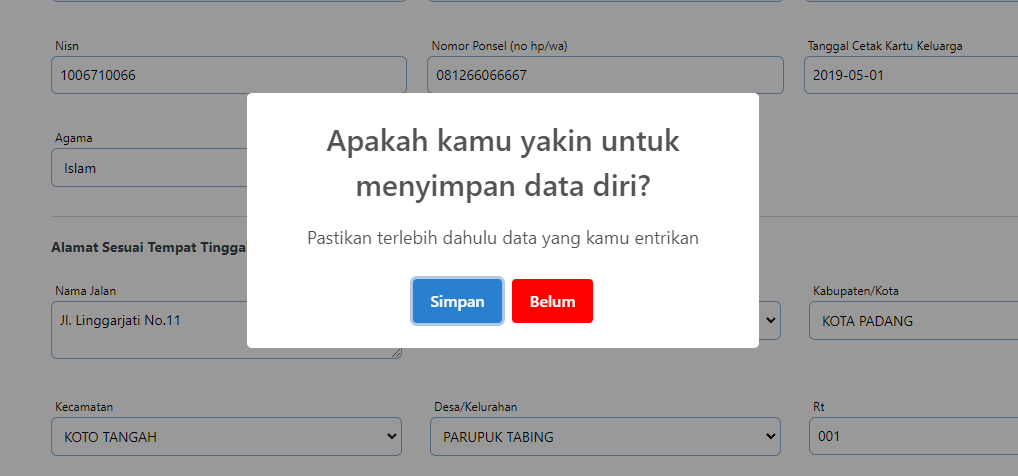Click the Rt input field with 001
Screen dimensions: 1018x476
913,437
